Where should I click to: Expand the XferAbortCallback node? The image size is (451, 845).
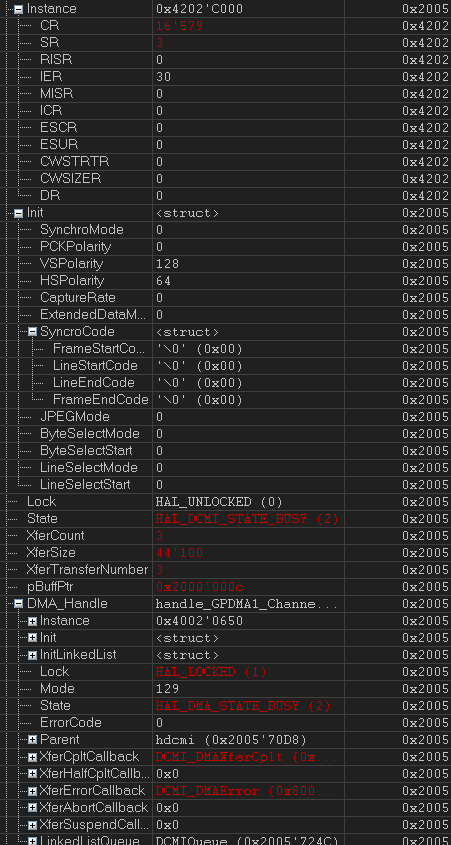[x=32, y=808]
